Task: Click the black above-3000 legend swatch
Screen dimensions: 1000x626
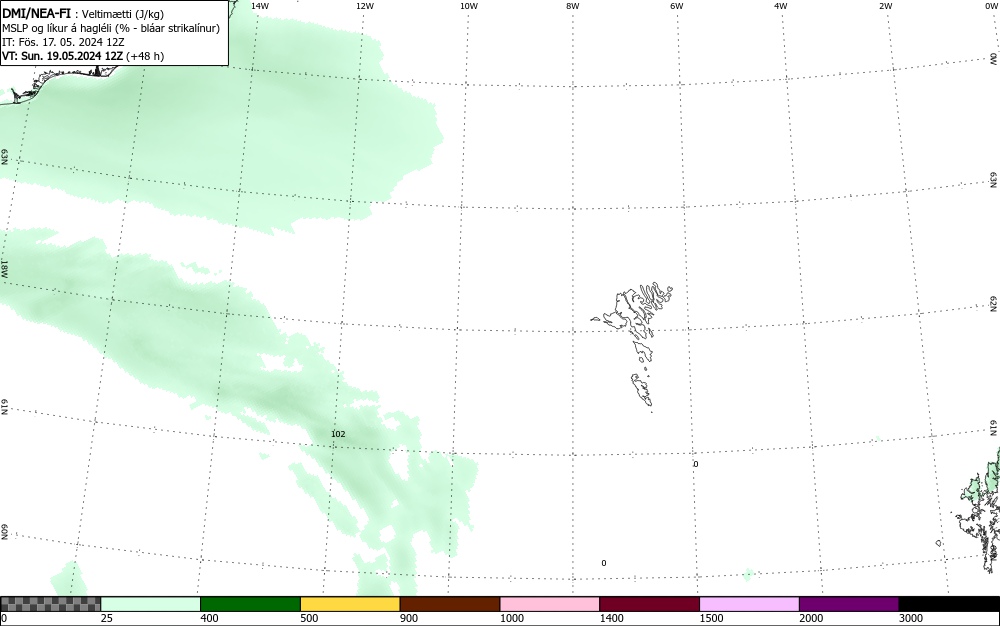Action: click(x=949, y=604)
